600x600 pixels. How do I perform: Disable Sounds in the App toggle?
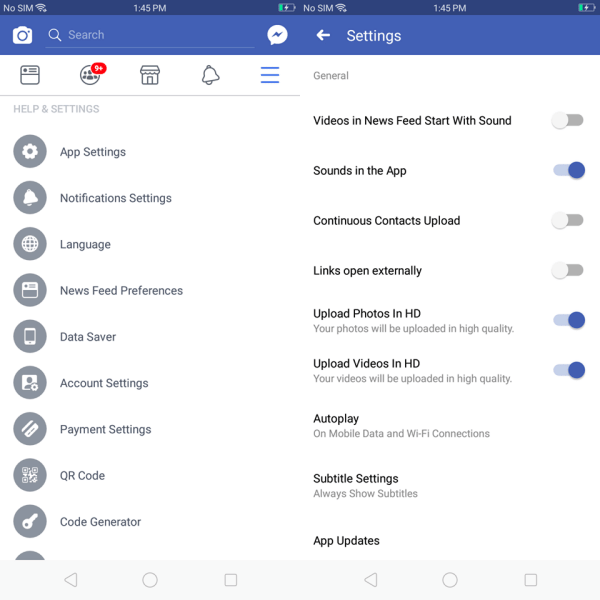(568, 171)
